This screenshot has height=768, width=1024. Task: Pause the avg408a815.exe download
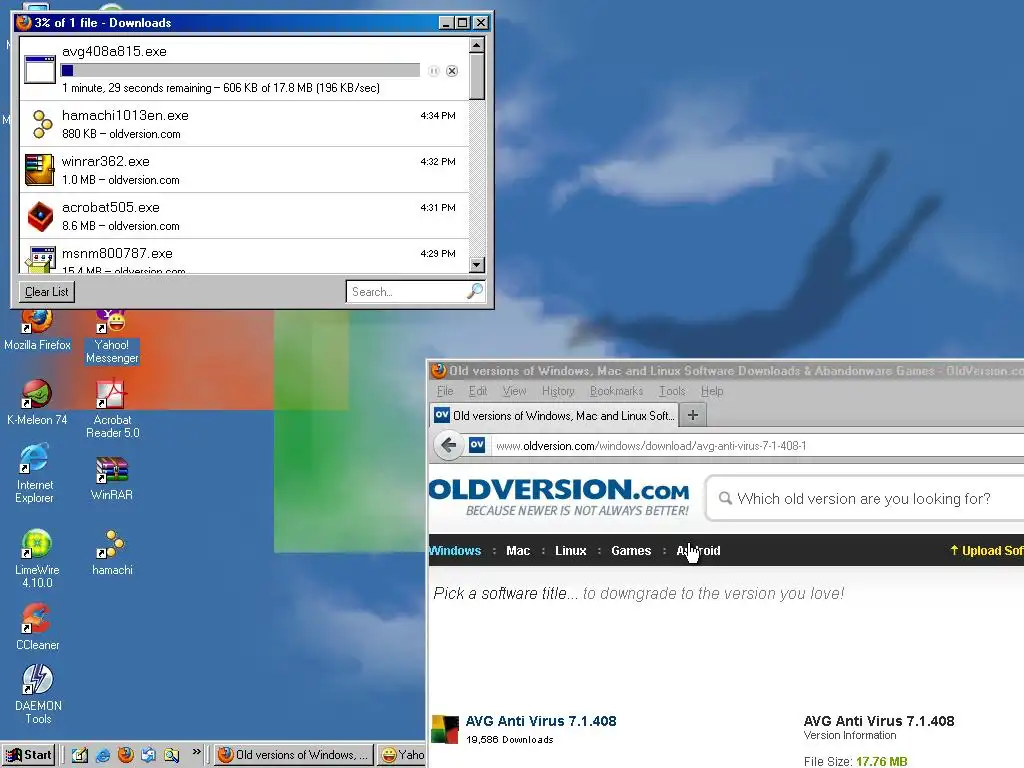point(434,71)
